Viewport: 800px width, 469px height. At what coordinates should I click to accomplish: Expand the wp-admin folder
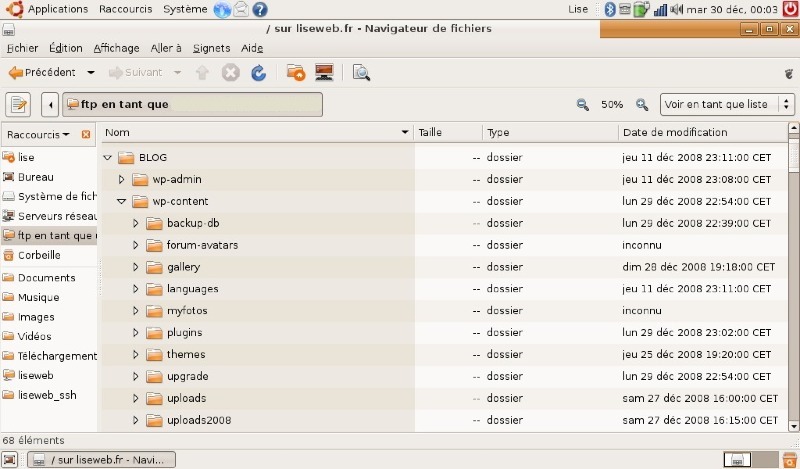[x=121, y=180]
